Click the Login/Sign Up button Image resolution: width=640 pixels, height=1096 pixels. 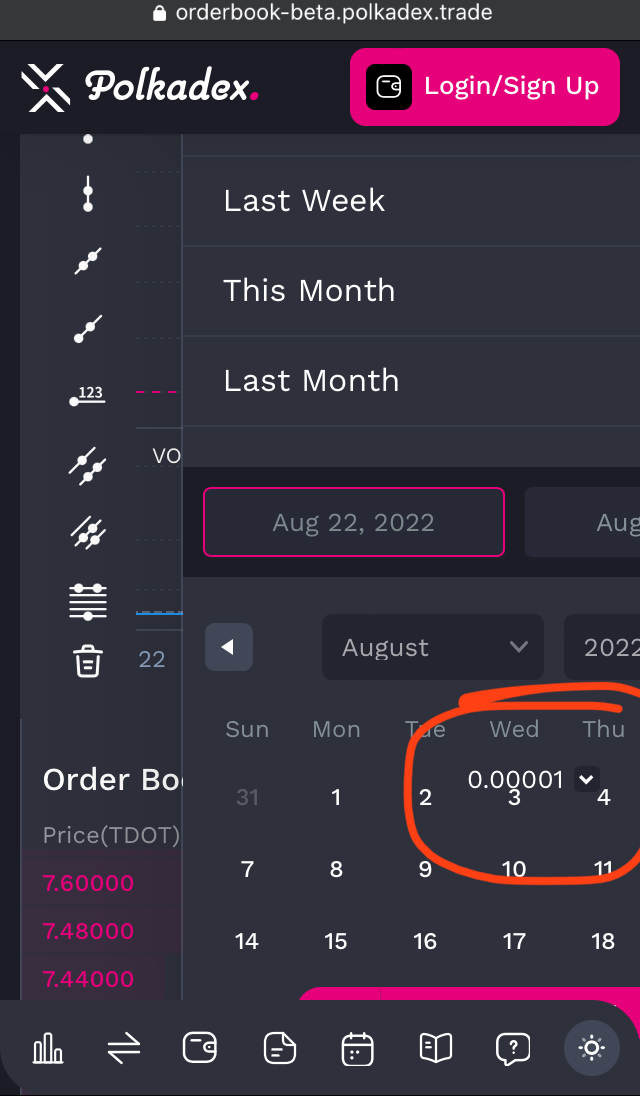coord(484,86)
